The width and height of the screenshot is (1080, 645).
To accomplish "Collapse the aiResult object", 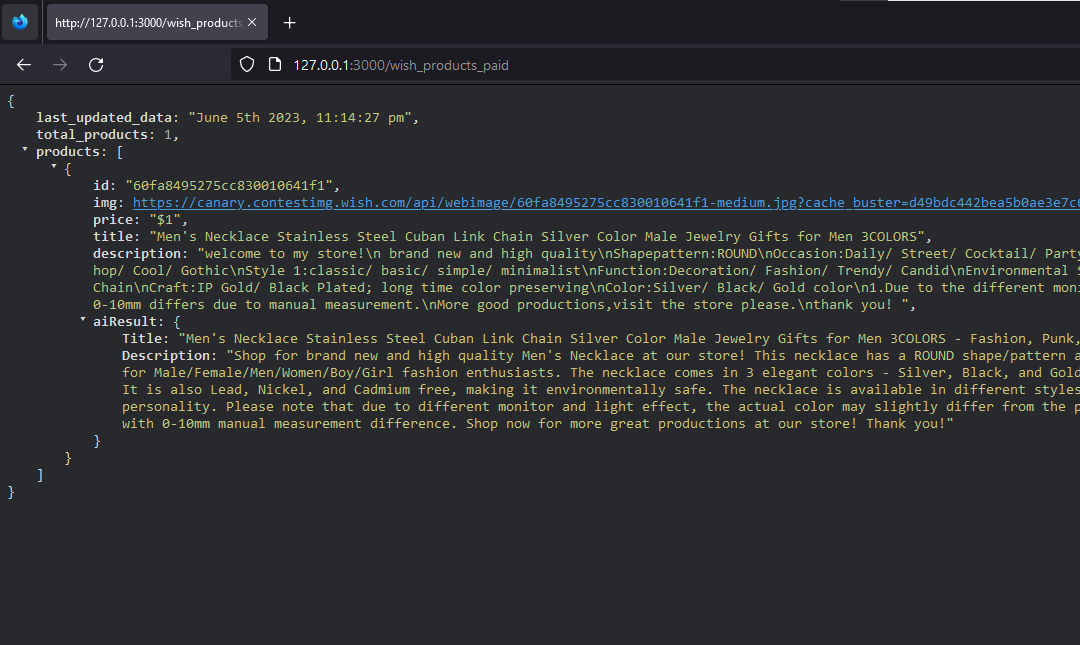I will point(81,321).
